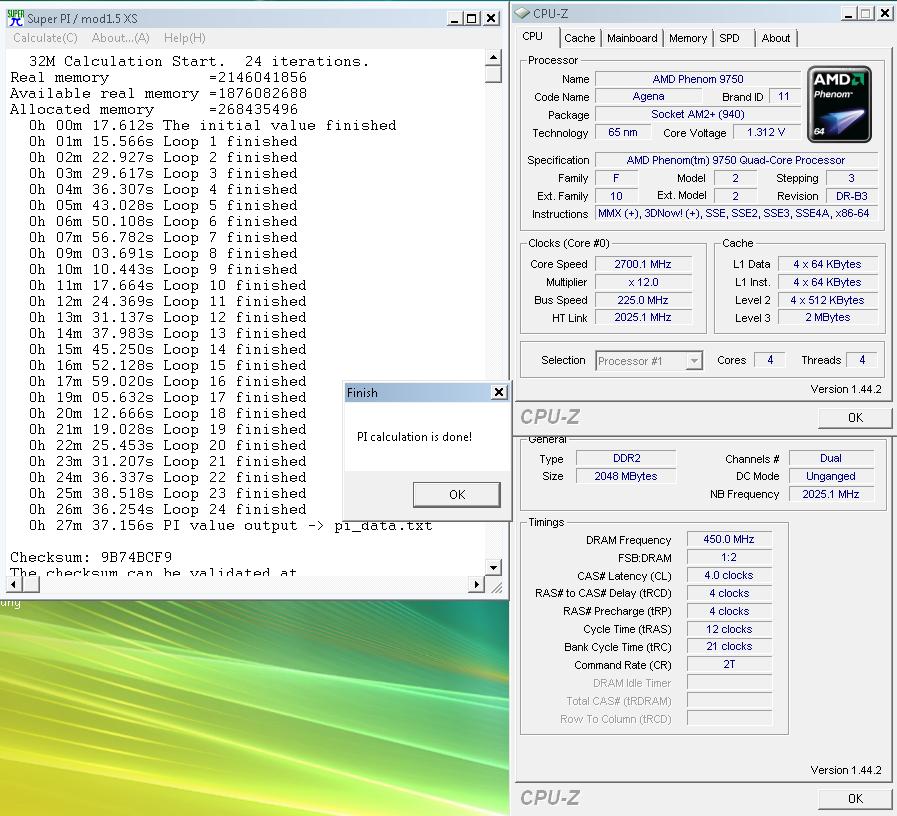Click Super PI vertical scrollbar down arrow

click(x=493, y=567)
